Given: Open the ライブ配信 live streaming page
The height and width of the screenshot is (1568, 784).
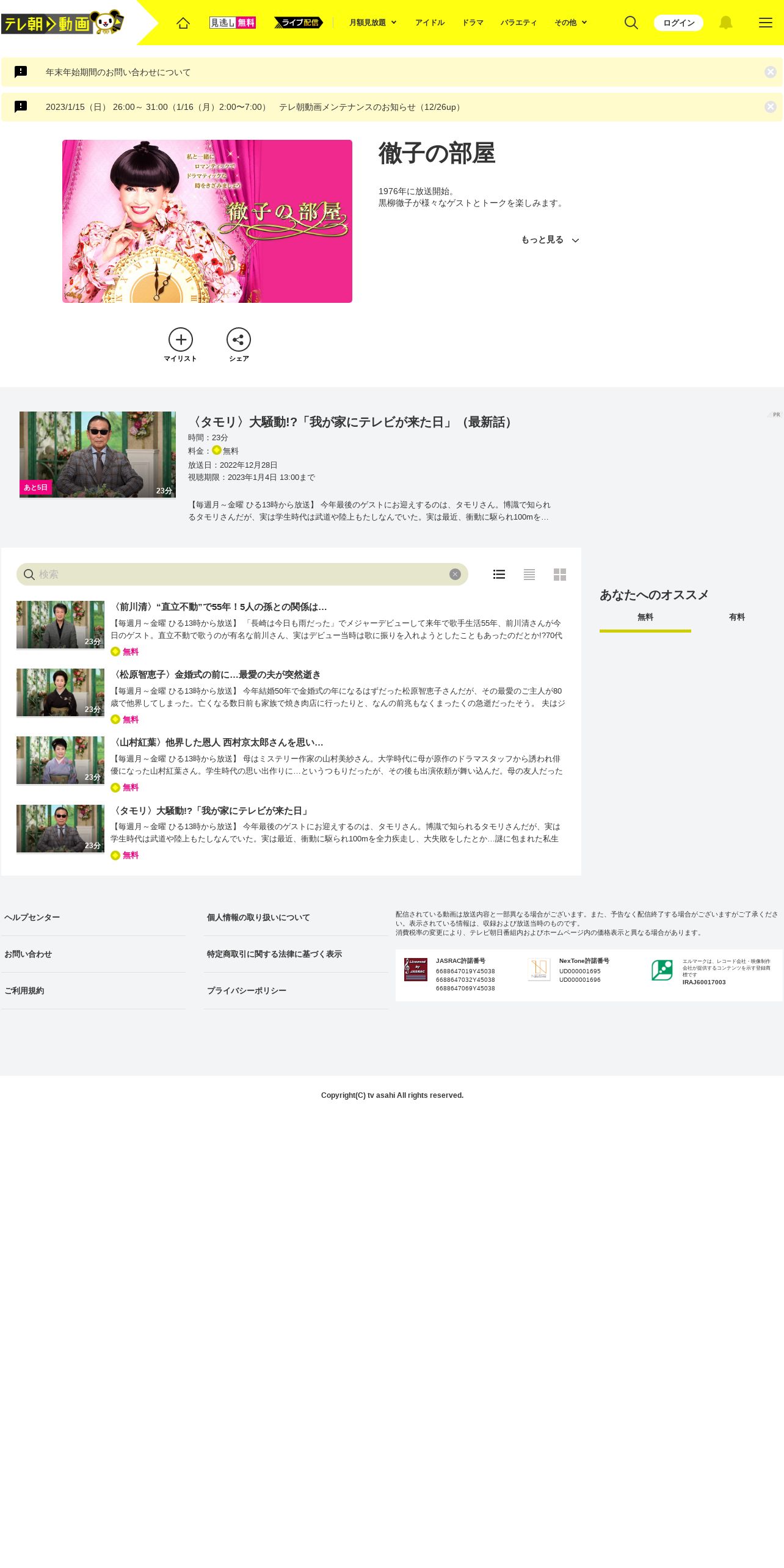Looking at the screenshot, I should pos(299,23).
